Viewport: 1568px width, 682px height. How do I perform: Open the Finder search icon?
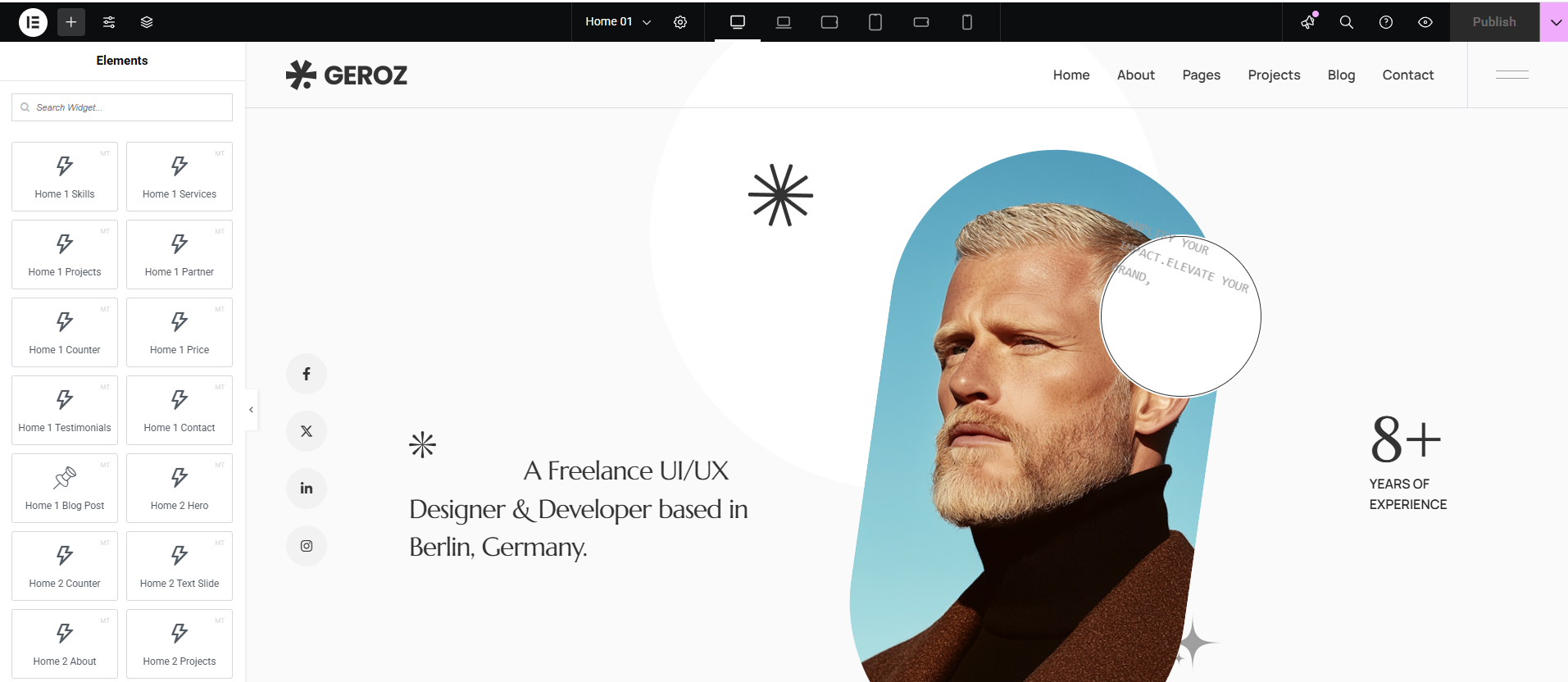1347,22
